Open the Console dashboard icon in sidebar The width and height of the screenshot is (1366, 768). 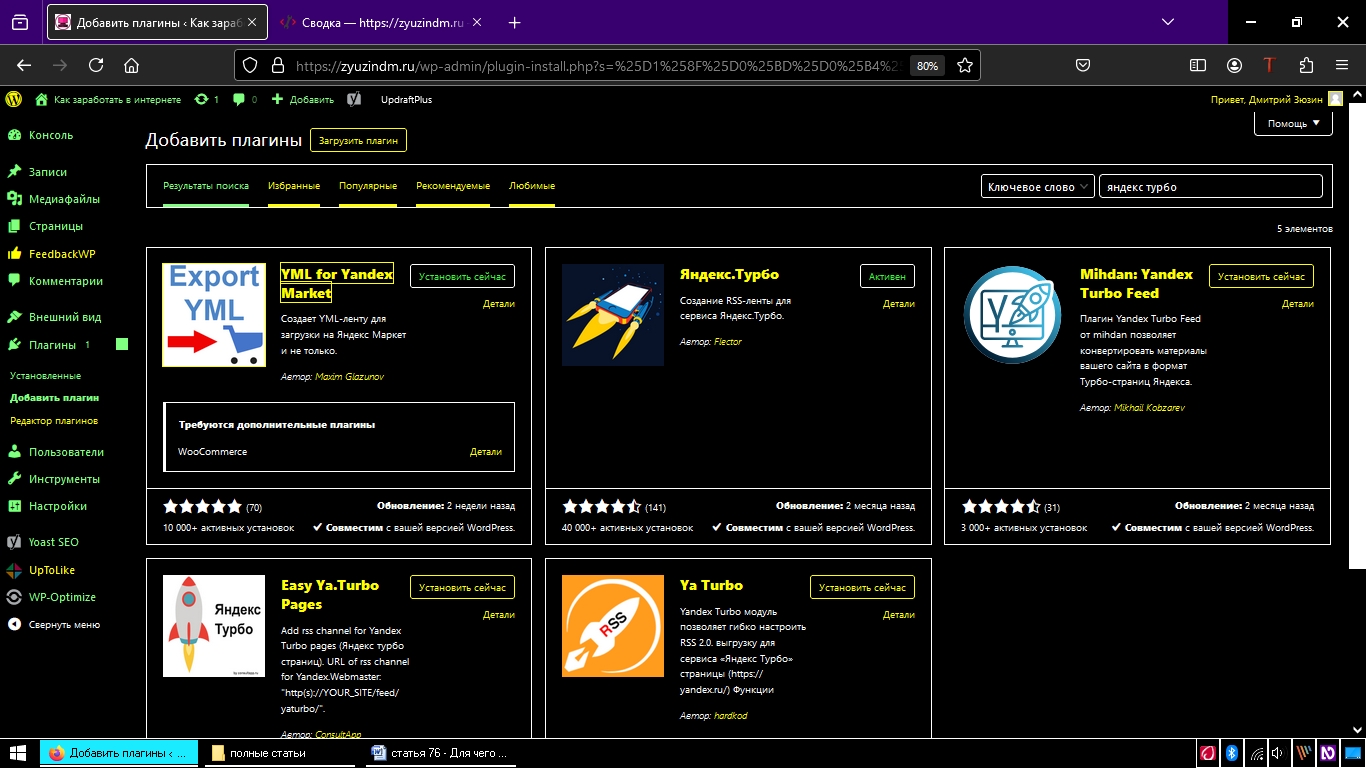(x=14, y=135)
